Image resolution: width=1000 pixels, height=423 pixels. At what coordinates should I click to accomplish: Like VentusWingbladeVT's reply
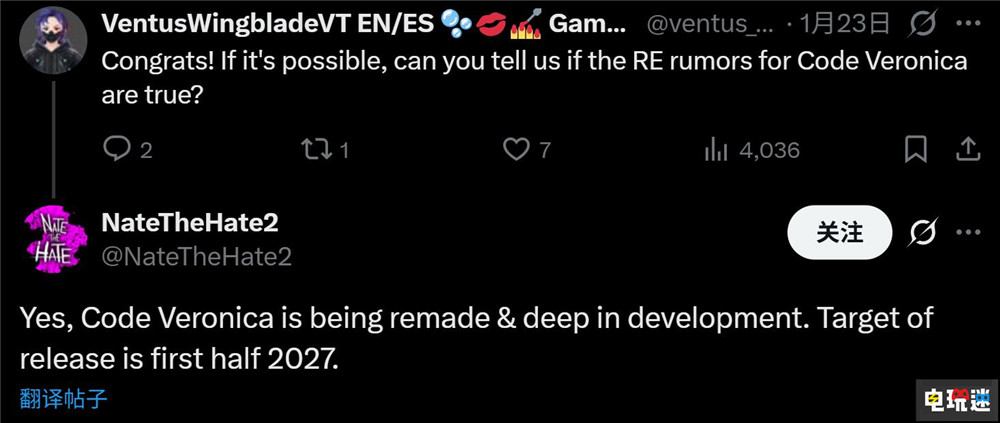[x=515, y=150]
